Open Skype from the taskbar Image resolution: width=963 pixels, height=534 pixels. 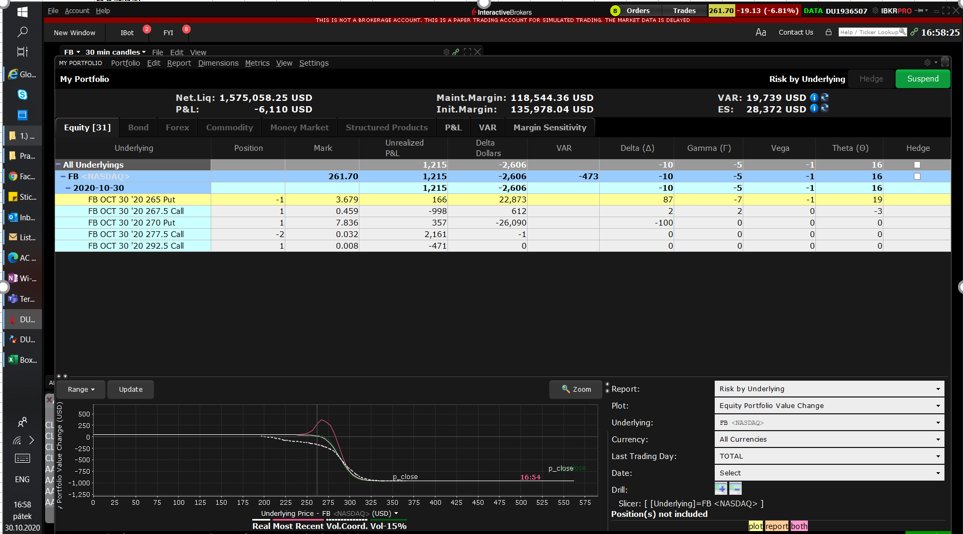(22, 95)
